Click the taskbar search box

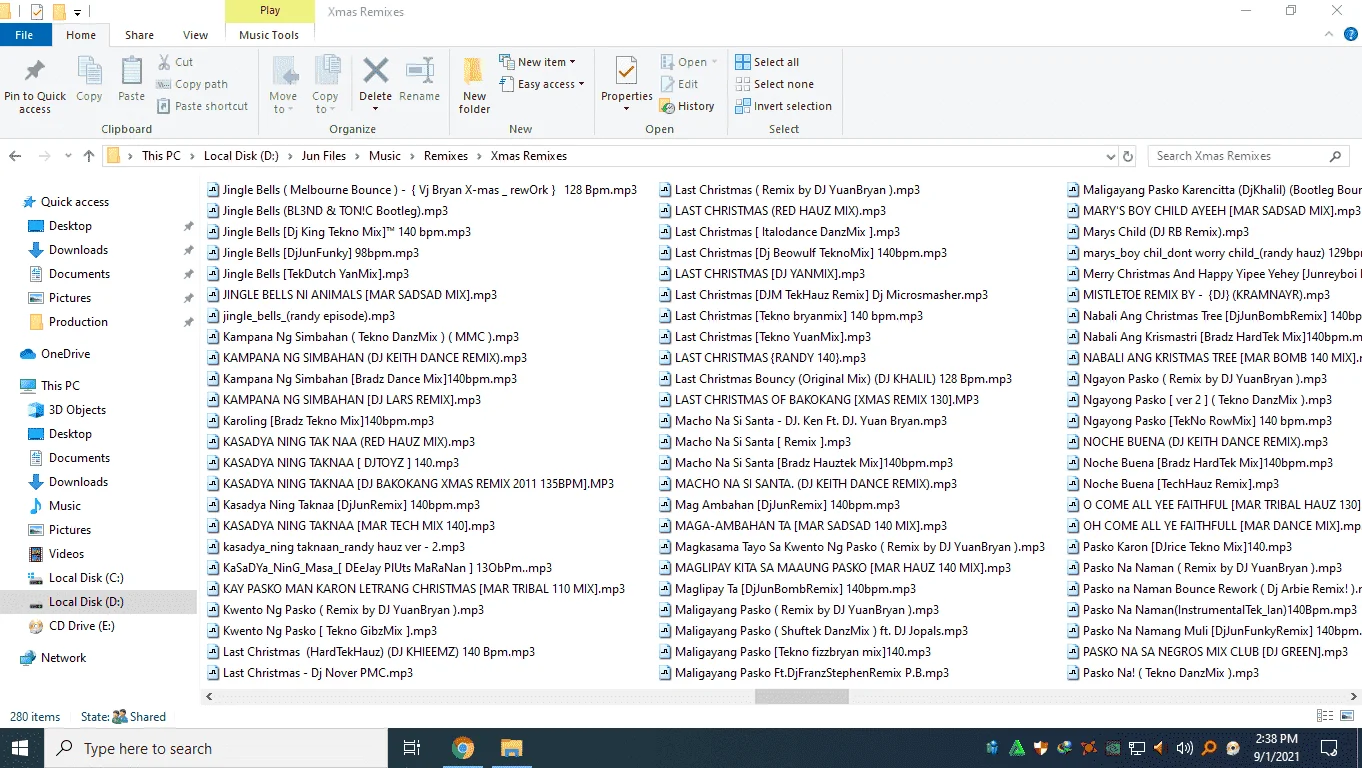217,748
